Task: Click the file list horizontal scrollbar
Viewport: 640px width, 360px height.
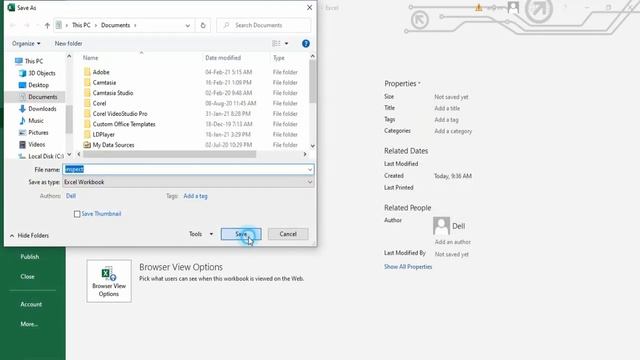Action: click(169, 154)
